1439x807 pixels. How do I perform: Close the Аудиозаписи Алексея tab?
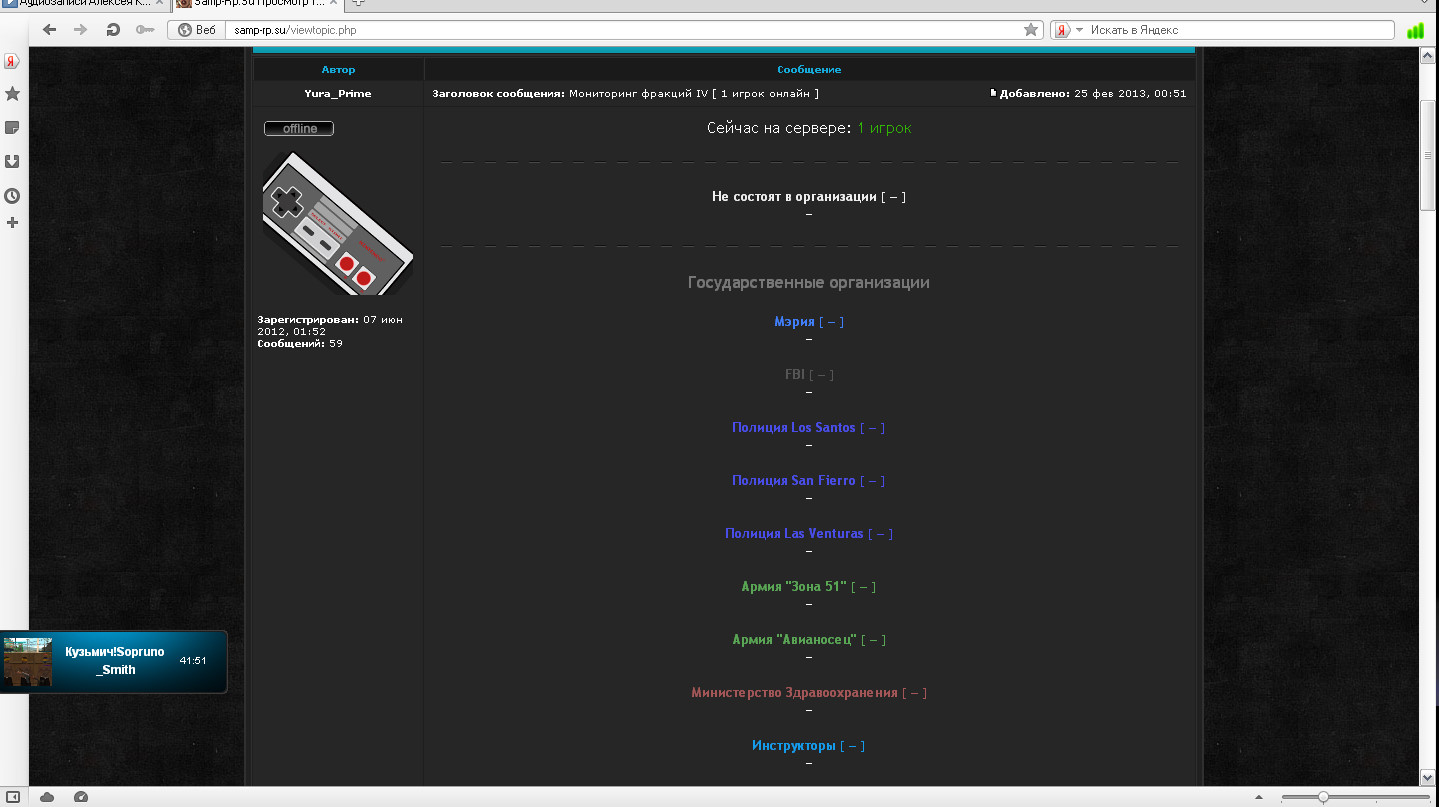(158, 4)
